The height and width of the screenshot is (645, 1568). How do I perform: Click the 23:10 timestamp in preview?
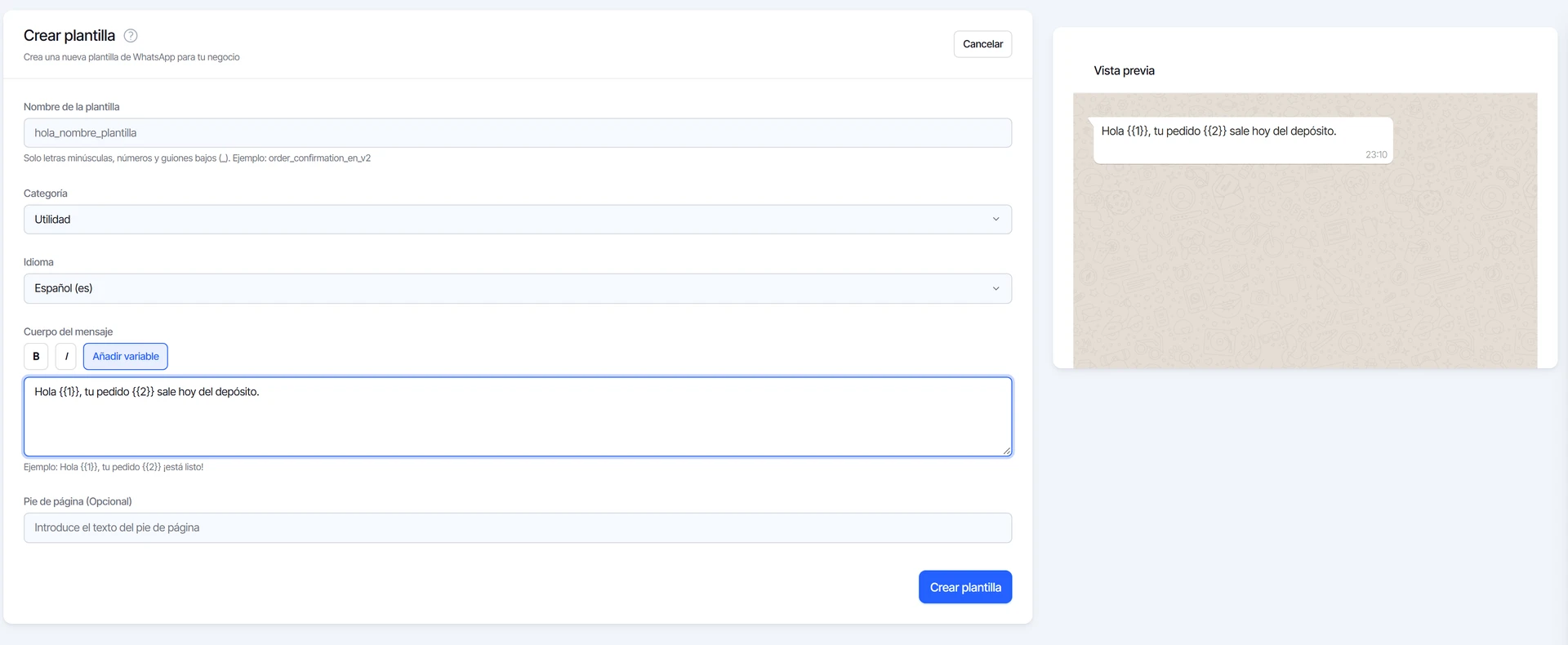click(x=1376, y=154)
